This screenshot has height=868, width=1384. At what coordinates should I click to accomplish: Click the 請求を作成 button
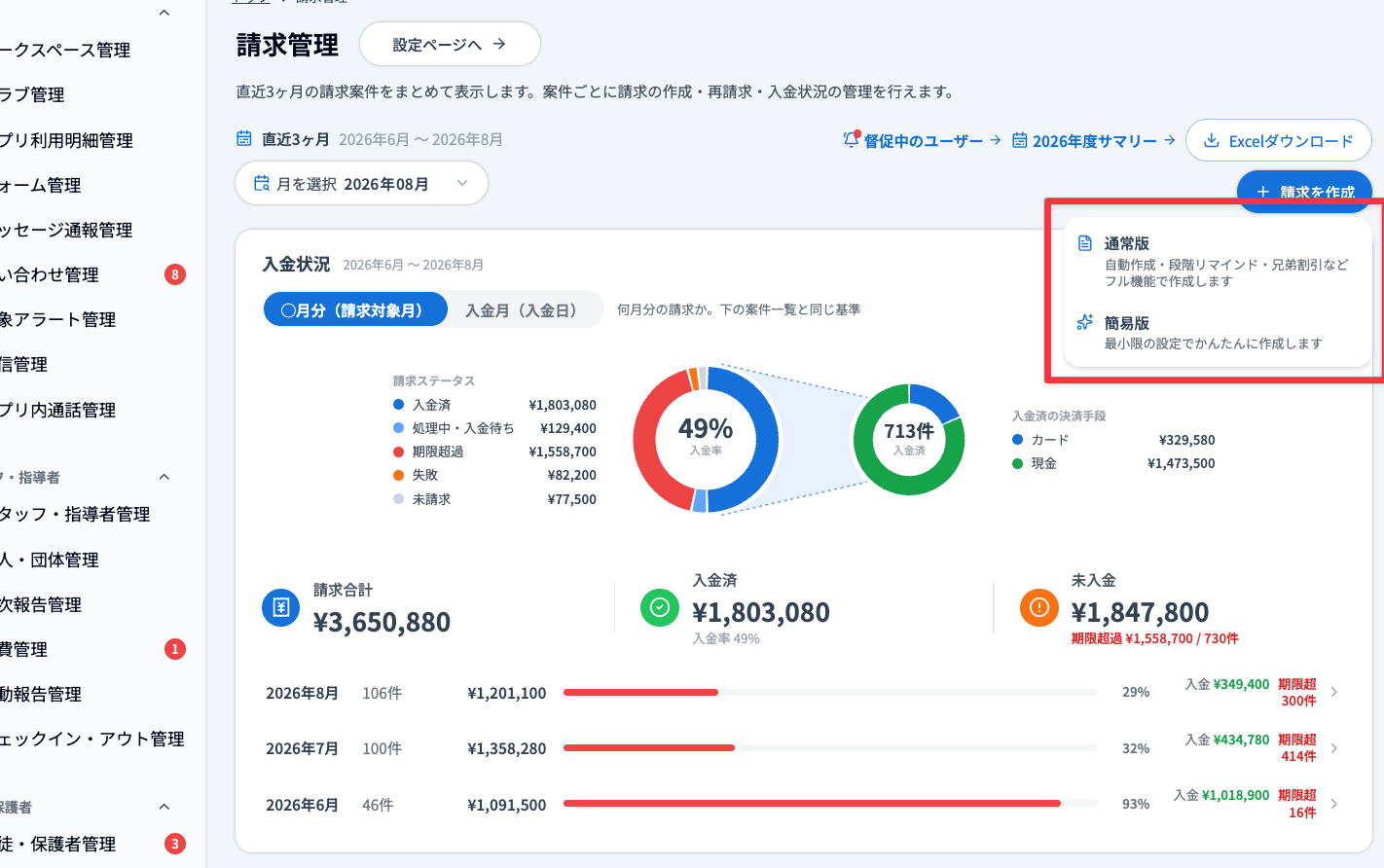[x=1304, y=191]
